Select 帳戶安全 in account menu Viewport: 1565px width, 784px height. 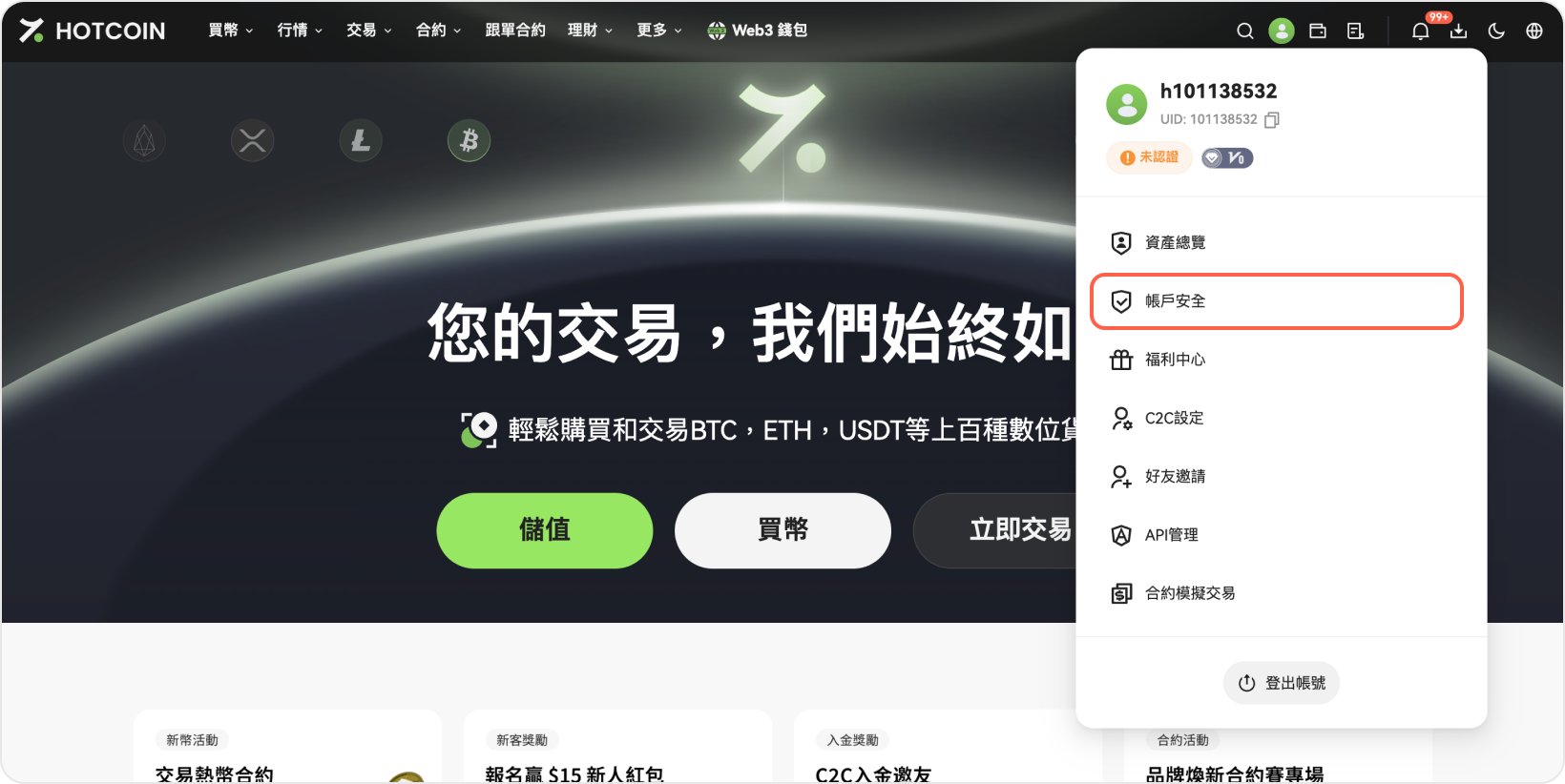1277,301
